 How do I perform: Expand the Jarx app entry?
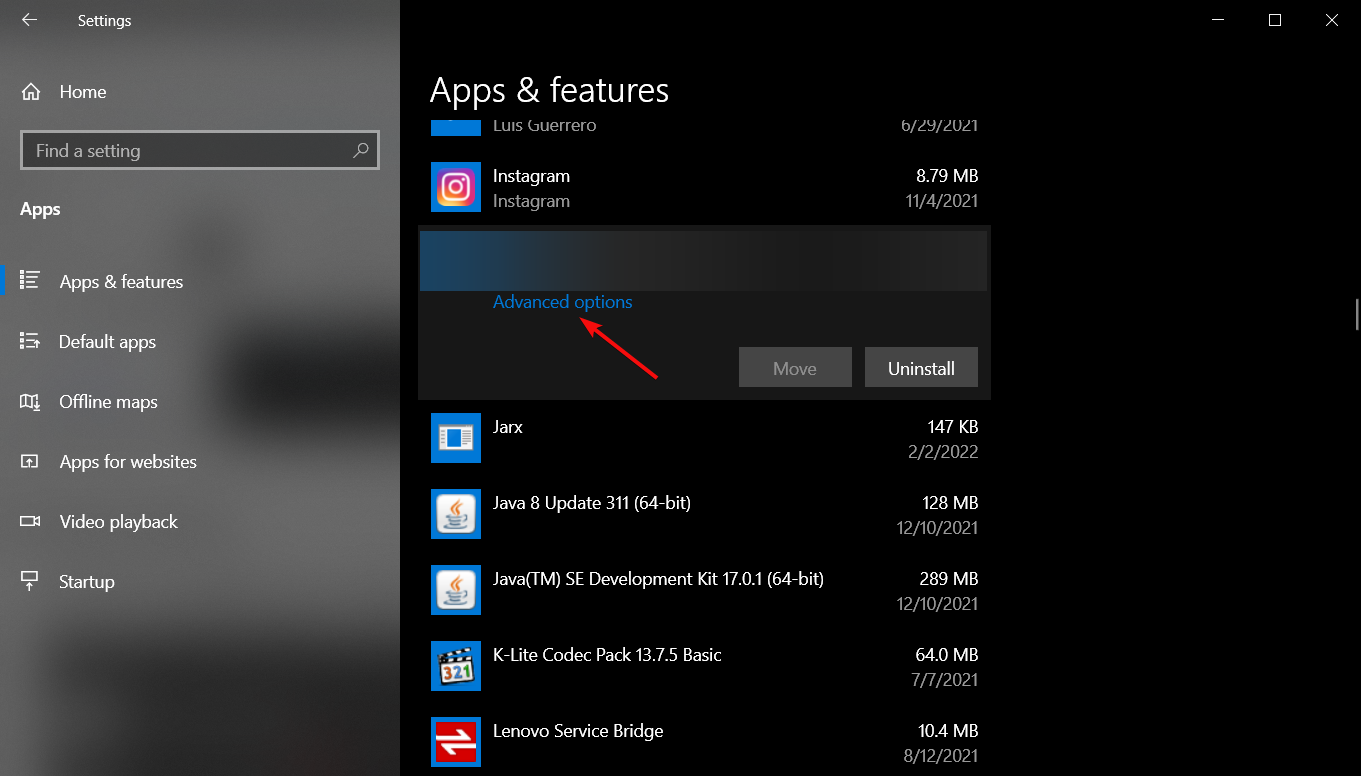click(700, 438)
